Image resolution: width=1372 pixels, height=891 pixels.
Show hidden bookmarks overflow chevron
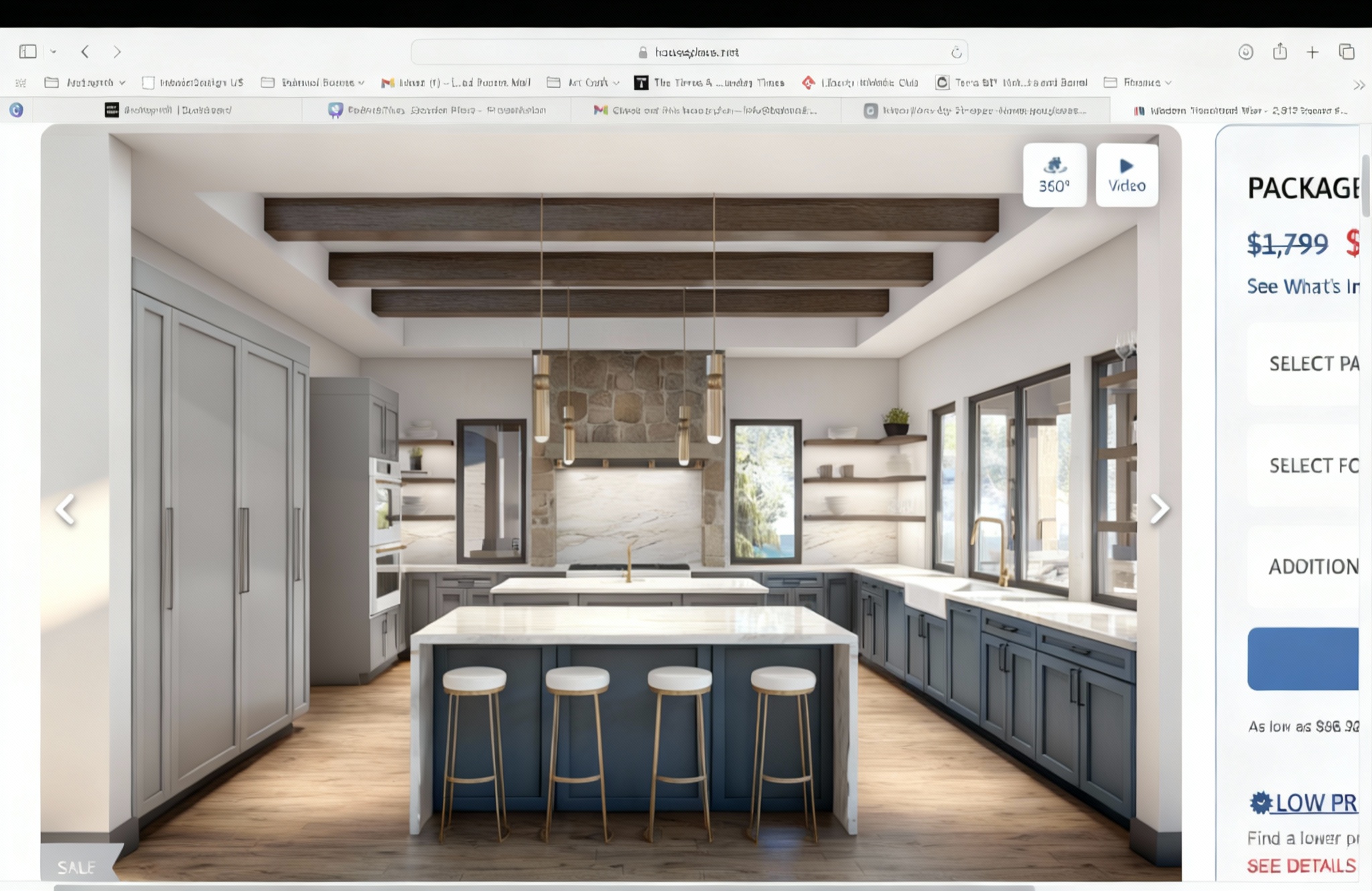(1359, 85)
